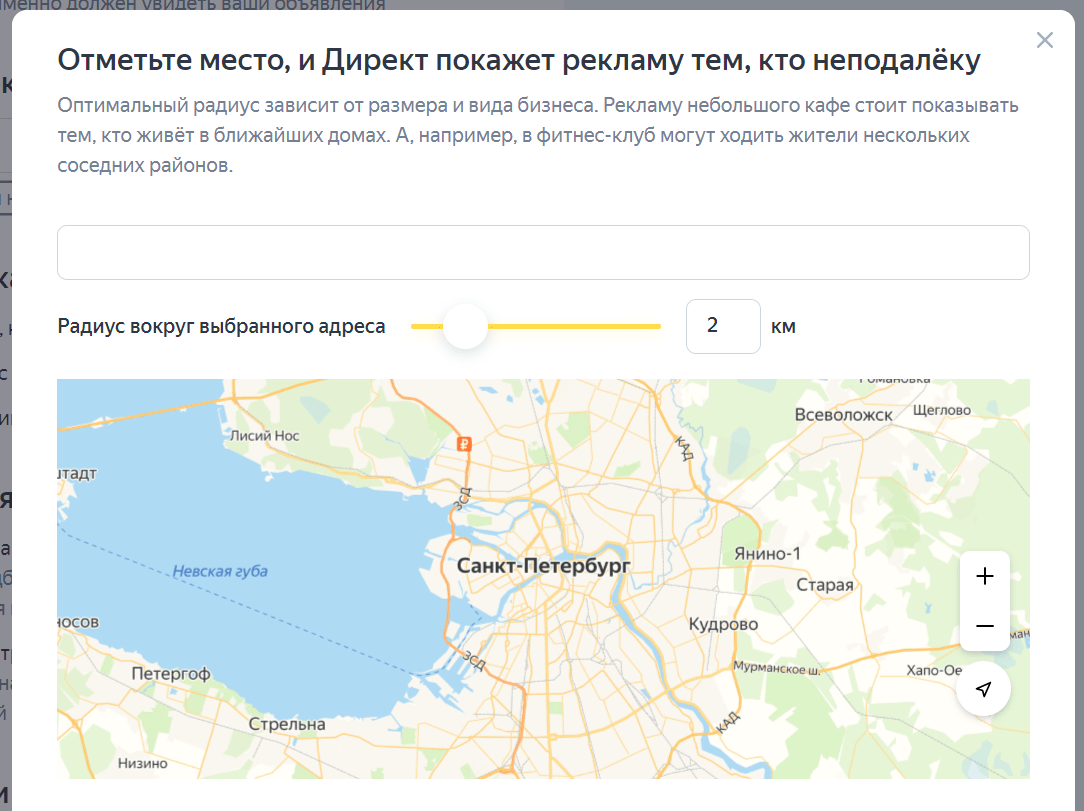Click the radius value field showing 2
Image resolution: width=1084 pixels, height=811 pixels.
(723, 326)
